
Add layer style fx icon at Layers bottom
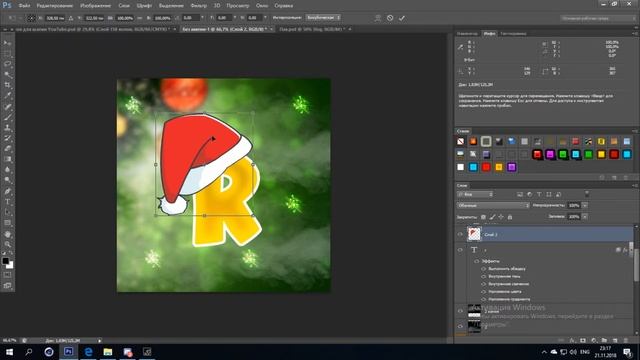(x=572, y=340)
